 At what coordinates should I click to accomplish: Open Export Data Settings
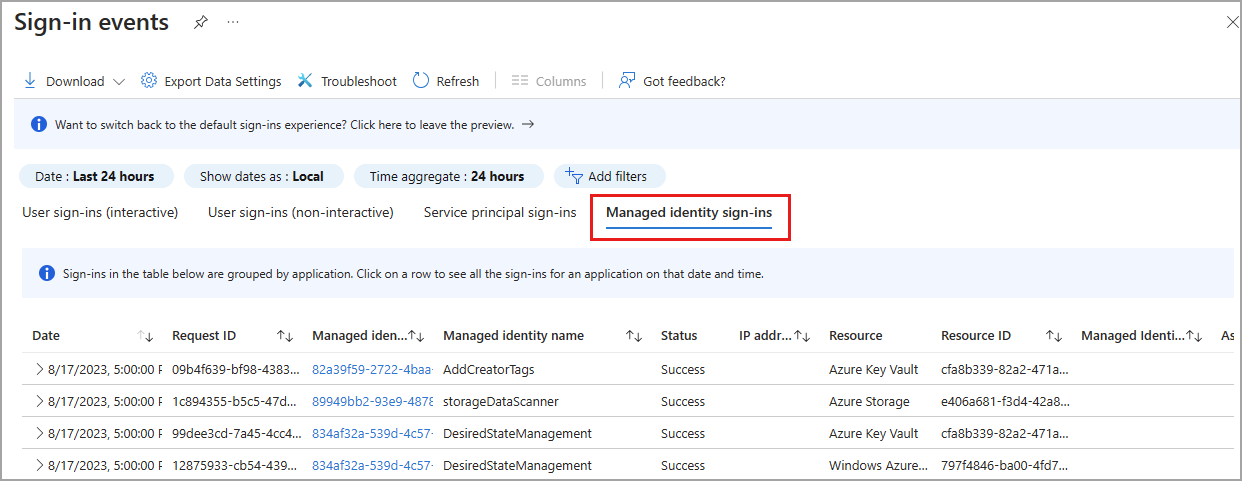tap(211, 81)
